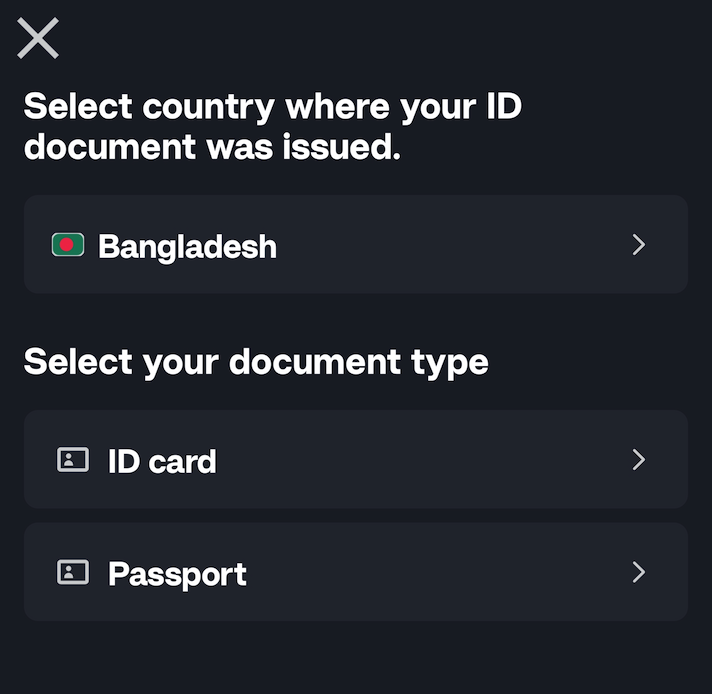This screenshot has height=694, width=712.
Task: Click the ID card document icon
Action: coord(73,460)
